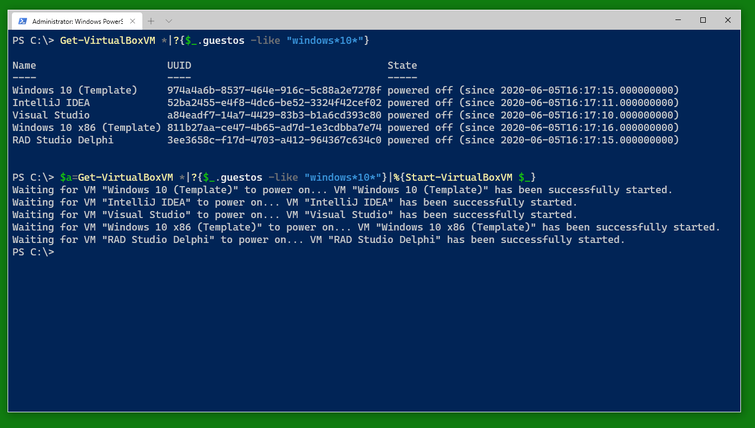
Task: Open a new terminal tab with plus button
Action: (x=151, y=21)
